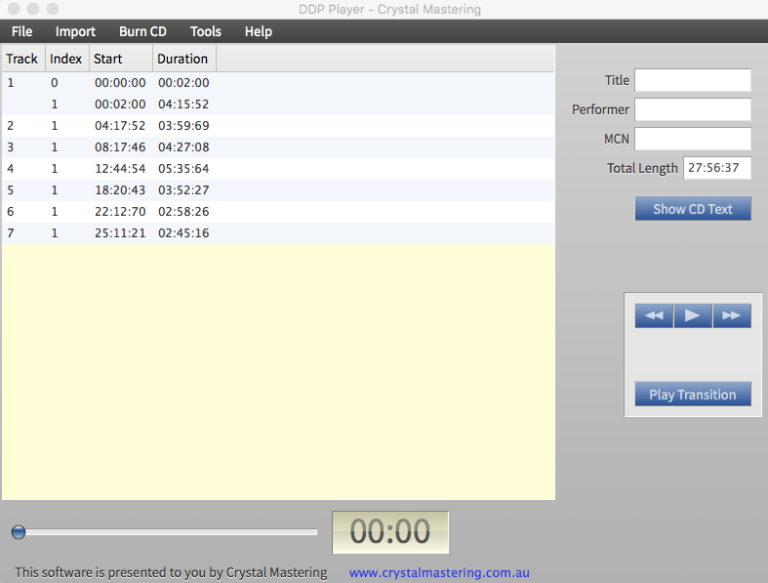Click the Show CD Text button
This screenshot has width=768, height=583.
[x=692, y=209]
